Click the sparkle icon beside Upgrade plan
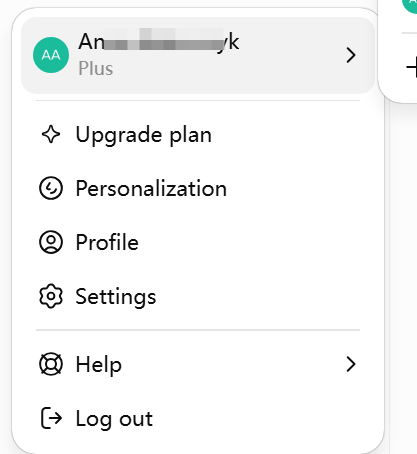 (51, 134)
